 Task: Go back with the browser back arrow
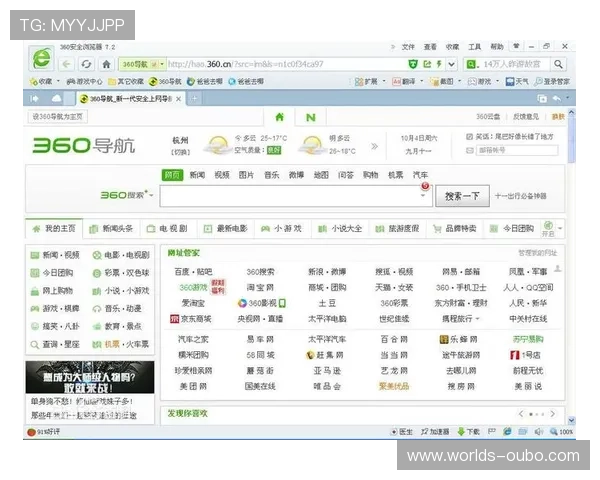(67, 64)
